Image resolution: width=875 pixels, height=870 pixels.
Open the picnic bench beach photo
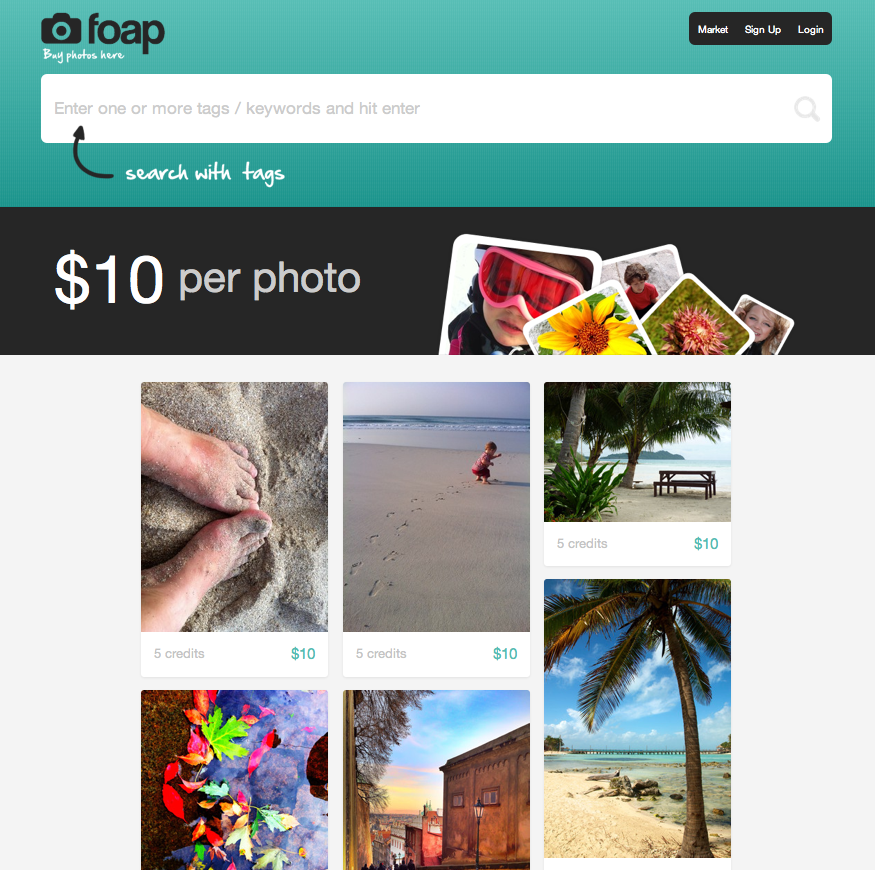(637, 452)
